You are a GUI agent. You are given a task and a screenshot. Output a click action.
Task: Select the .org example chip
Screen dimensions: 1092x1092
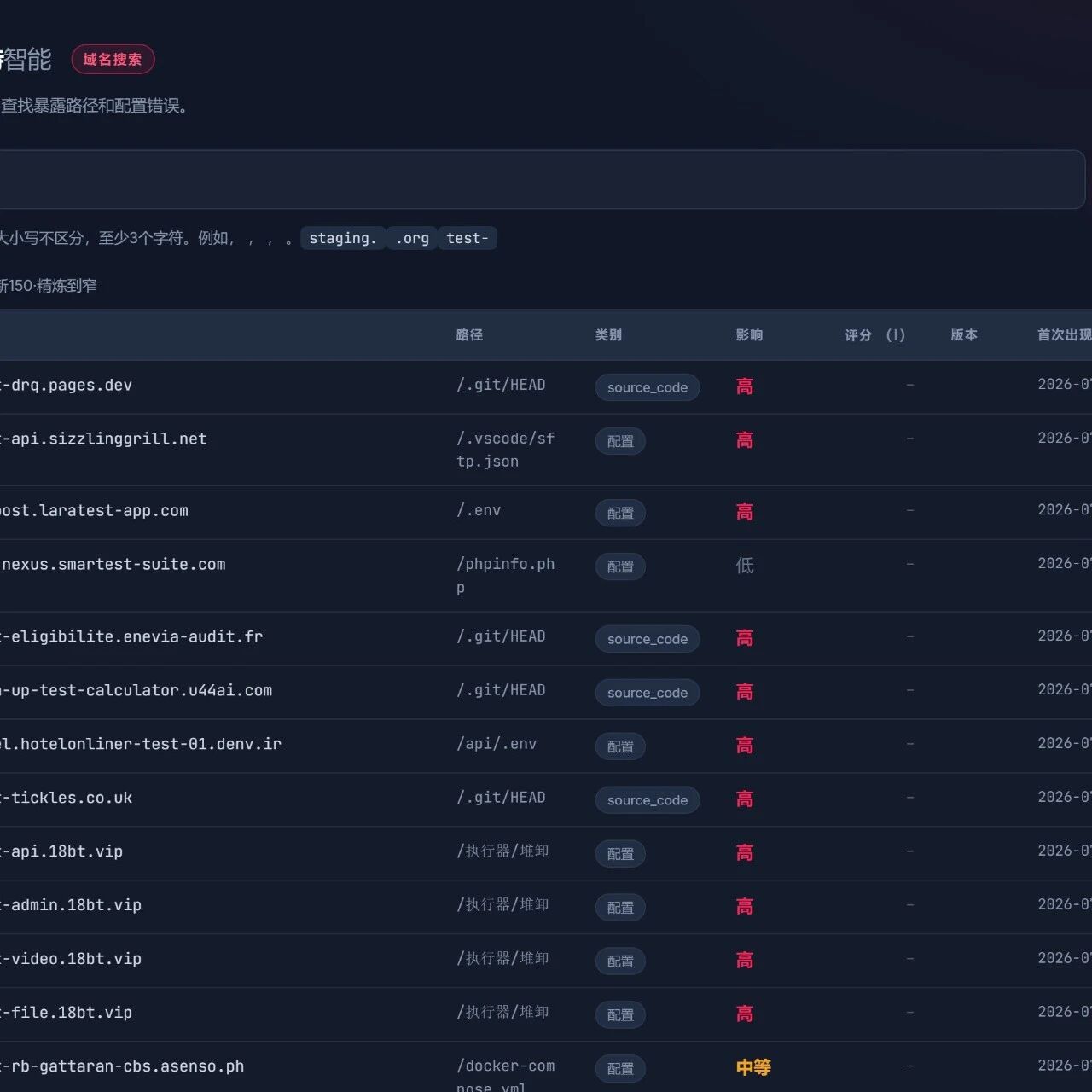click(x=412, y=238)
